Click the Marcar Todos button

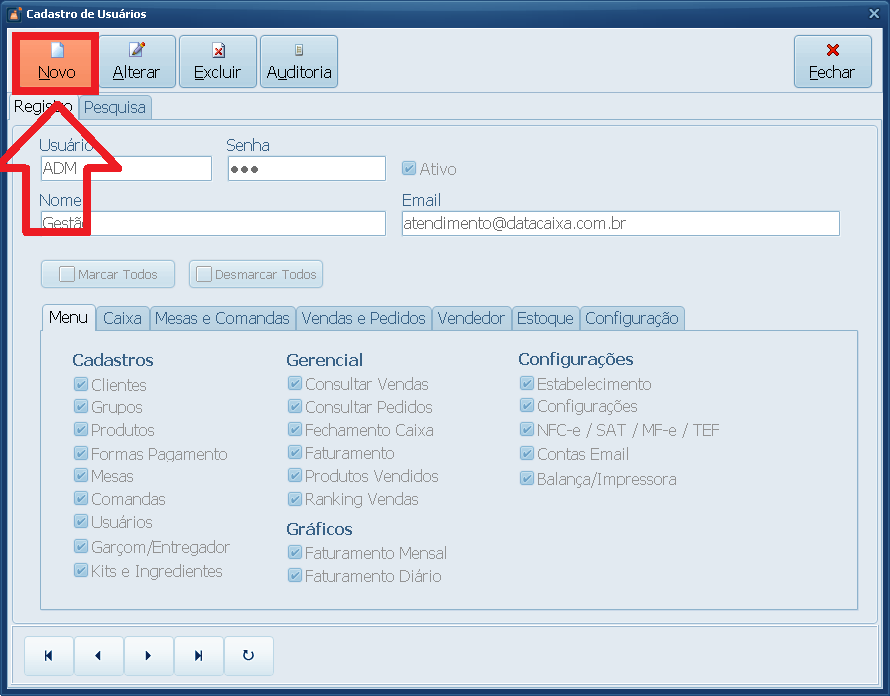(x=107, y=274)
